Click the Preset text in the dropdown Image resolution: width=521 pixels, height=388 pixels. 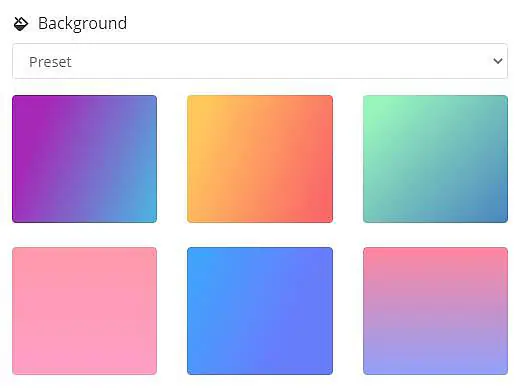[50, 62]
